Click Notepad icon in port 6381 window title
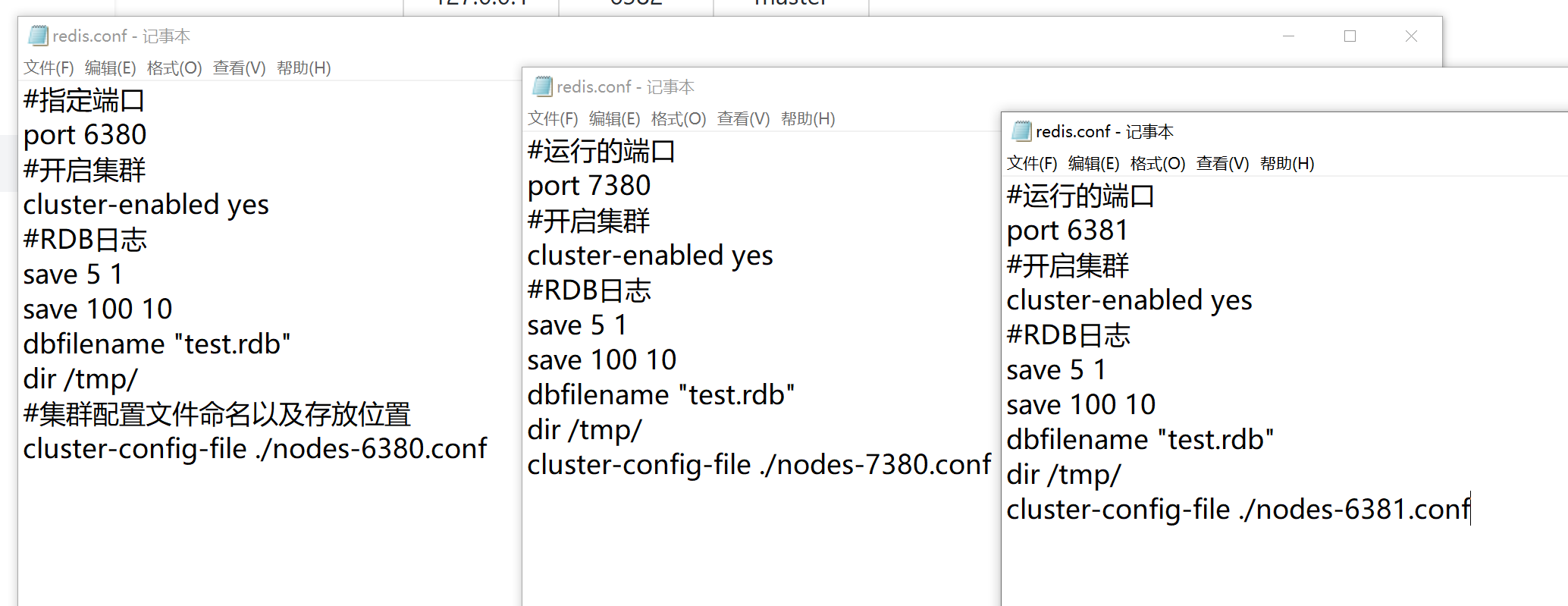This screenshot has width=1568, height=606. coord(1021,131)
